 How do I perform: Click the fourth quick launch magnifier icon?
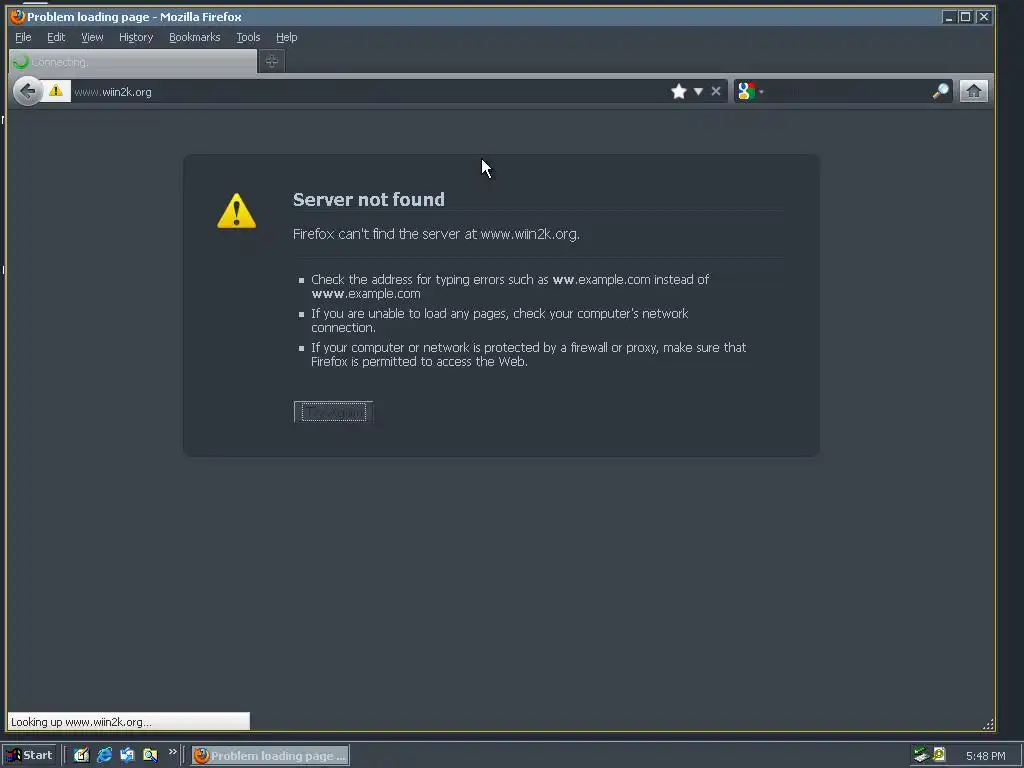pos(150,755)
